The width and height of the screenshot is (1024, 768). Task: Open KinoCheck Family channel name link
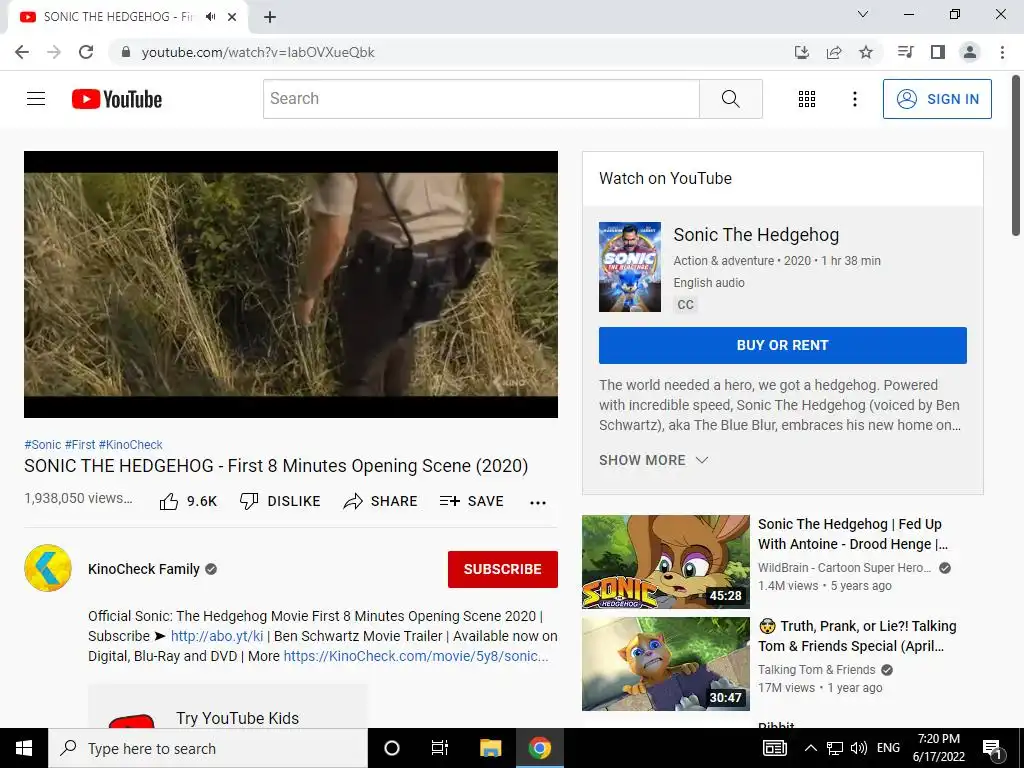[144, 569]
